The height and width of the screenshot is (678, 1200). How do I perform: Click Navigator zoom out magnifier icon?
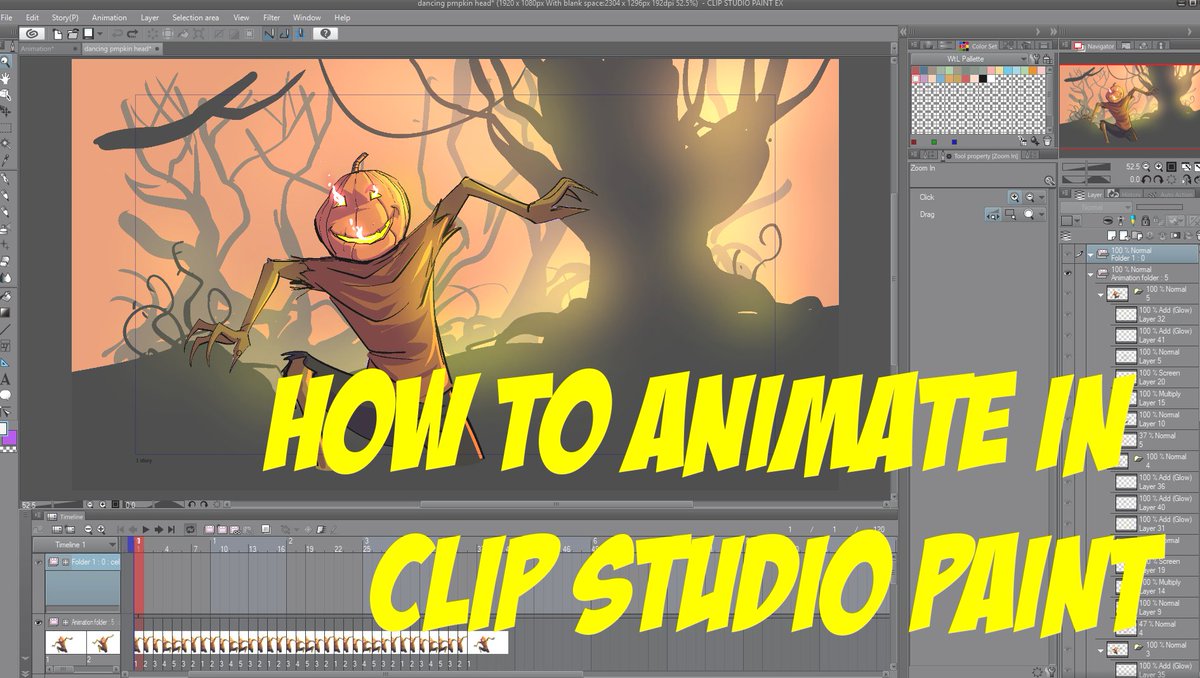point(1145,167)
